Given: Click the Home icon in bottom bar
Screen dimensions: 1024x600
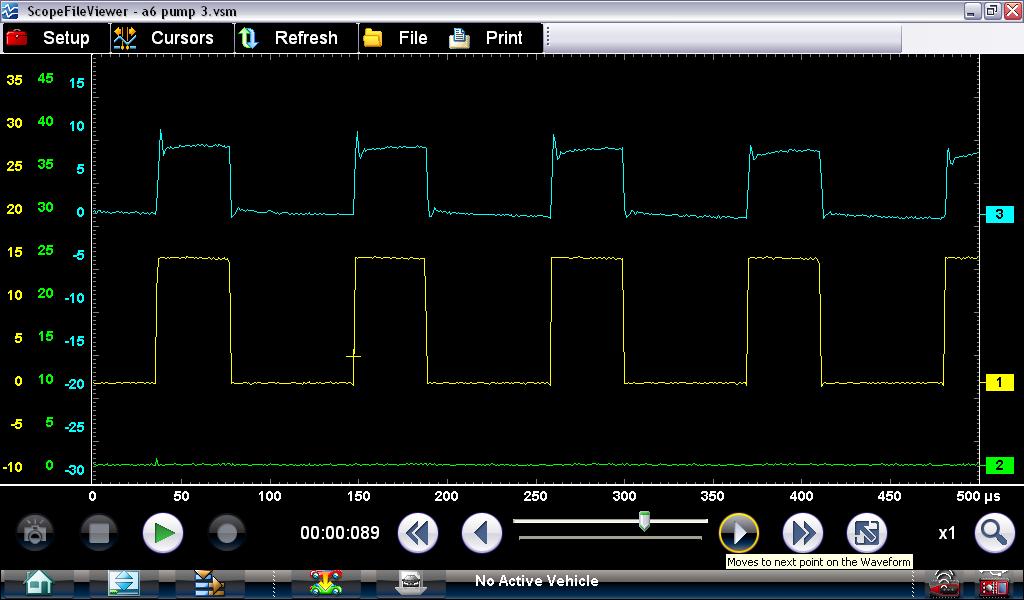Looking at the screenshot, I should pyautogui.click(x=38, y=582).
